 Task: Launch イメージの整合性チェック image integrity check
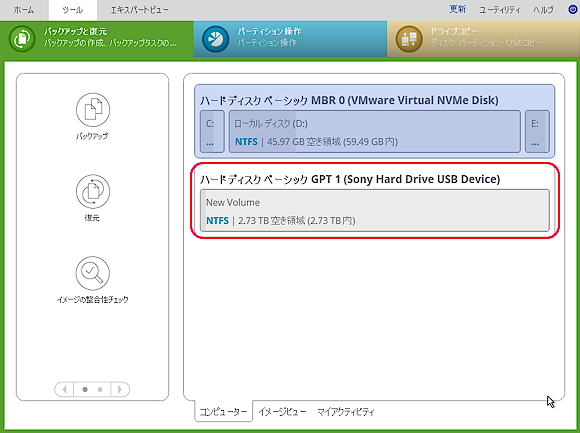pyautogui.click(x=93, y=273)
